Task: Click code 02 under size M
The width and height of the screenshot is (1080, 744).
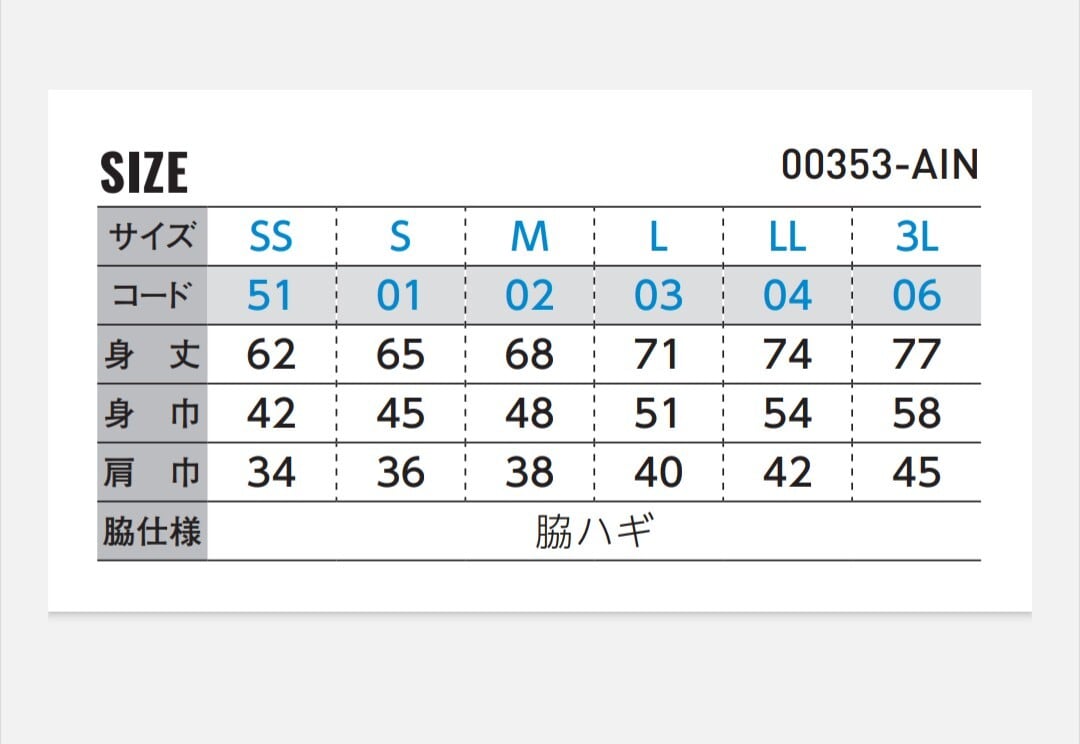Action: tap(529, 296)
